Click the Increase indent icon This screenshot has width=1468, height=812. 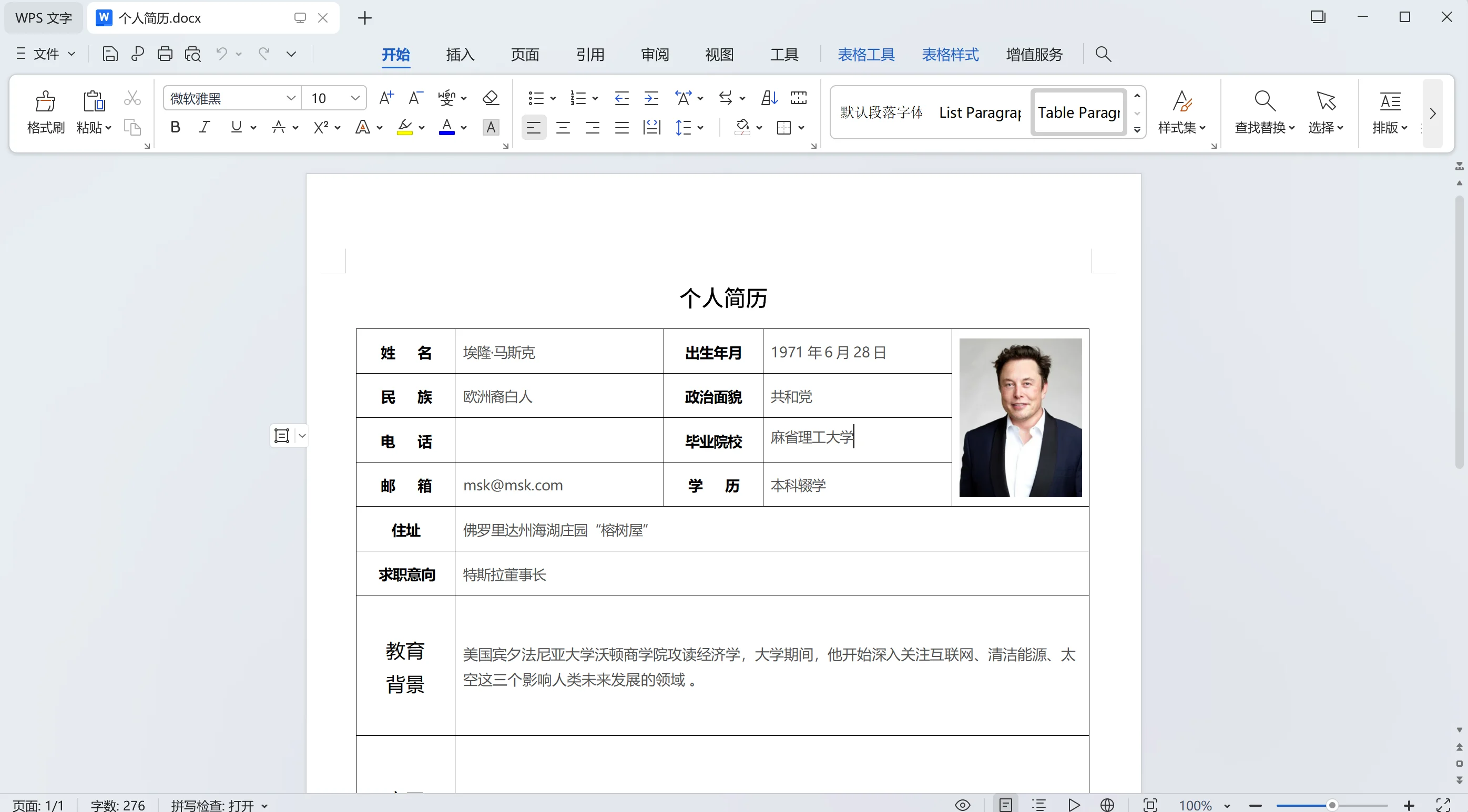[x=651, y=98]
